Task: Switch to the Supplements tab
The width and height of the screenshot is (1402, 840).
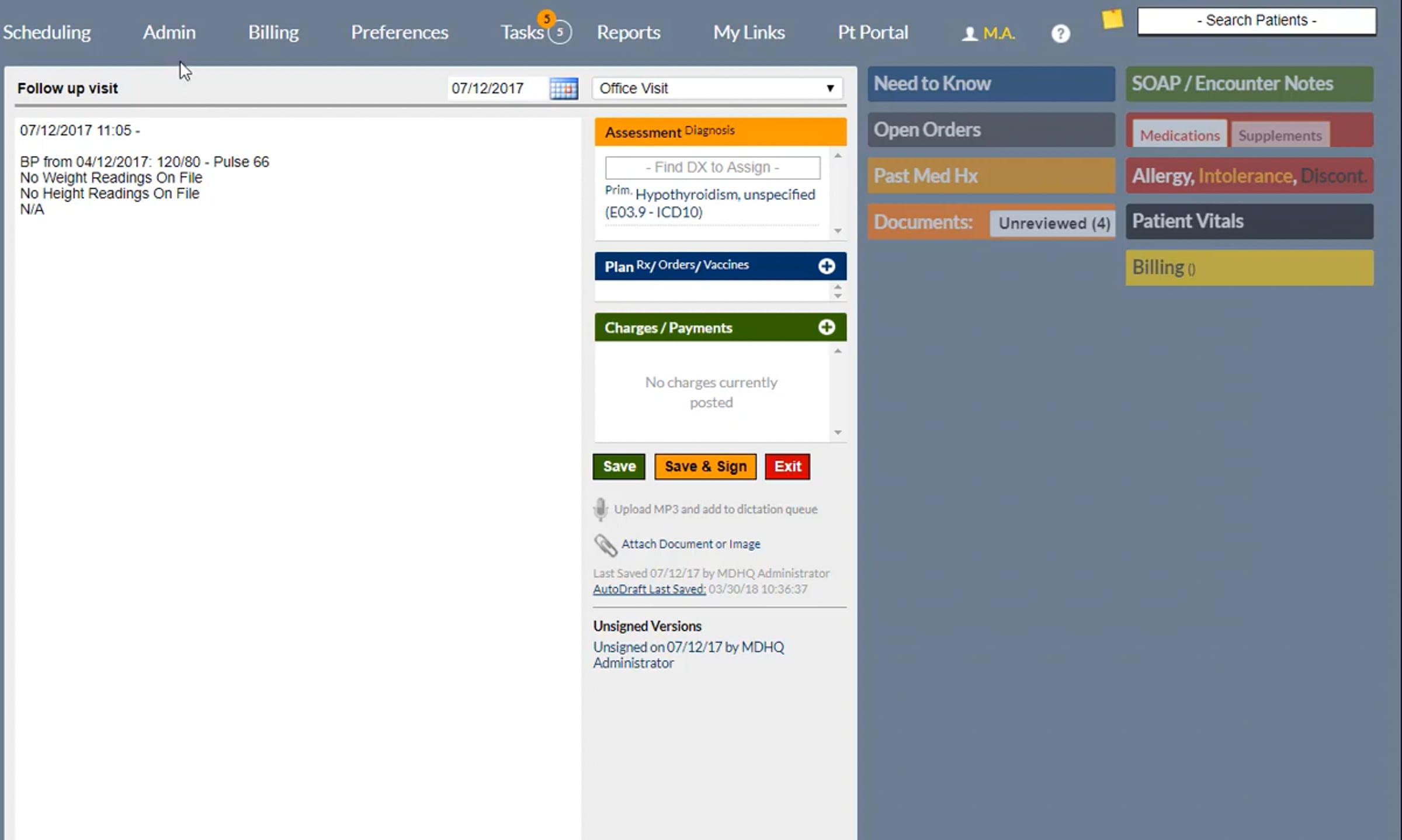Action: coord(1280,135)
